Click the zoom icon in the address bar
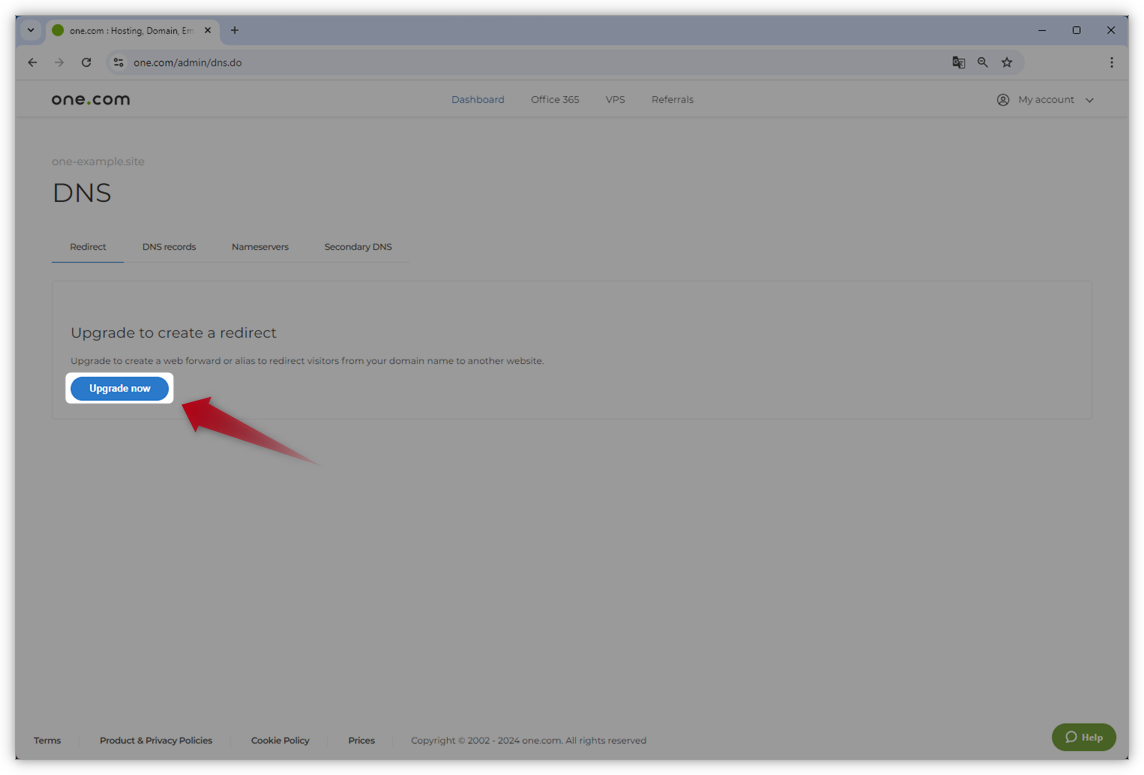The image size is (1144, 775). [x=982, y=62]
